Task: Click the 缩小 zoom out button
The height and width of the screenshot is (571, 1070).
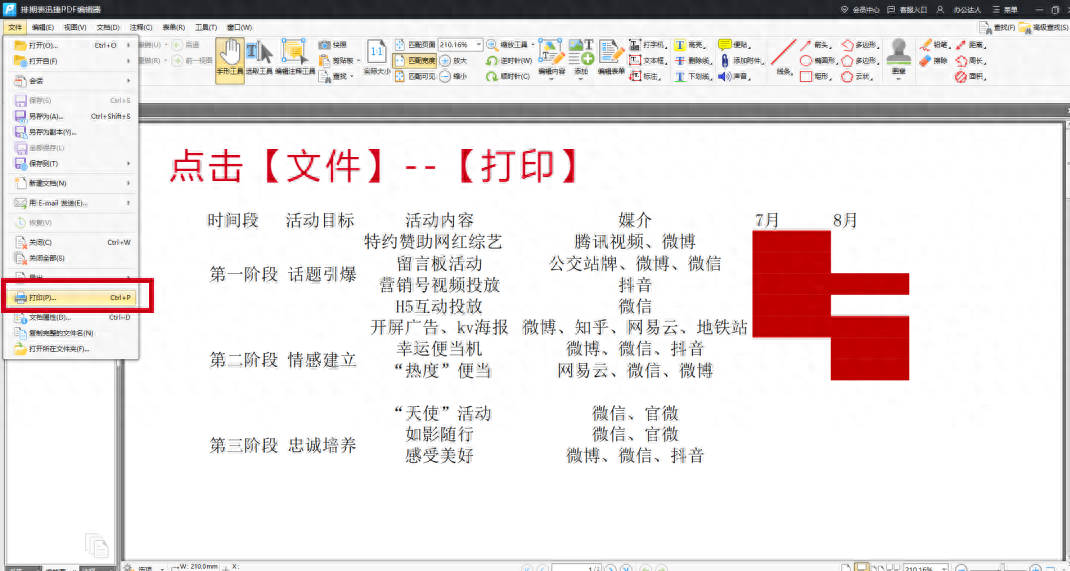Action: 453,76
